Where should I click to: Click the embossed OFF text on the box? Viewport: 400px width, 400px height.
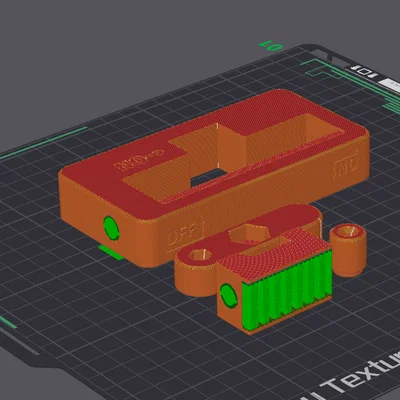tap(186, 233)
